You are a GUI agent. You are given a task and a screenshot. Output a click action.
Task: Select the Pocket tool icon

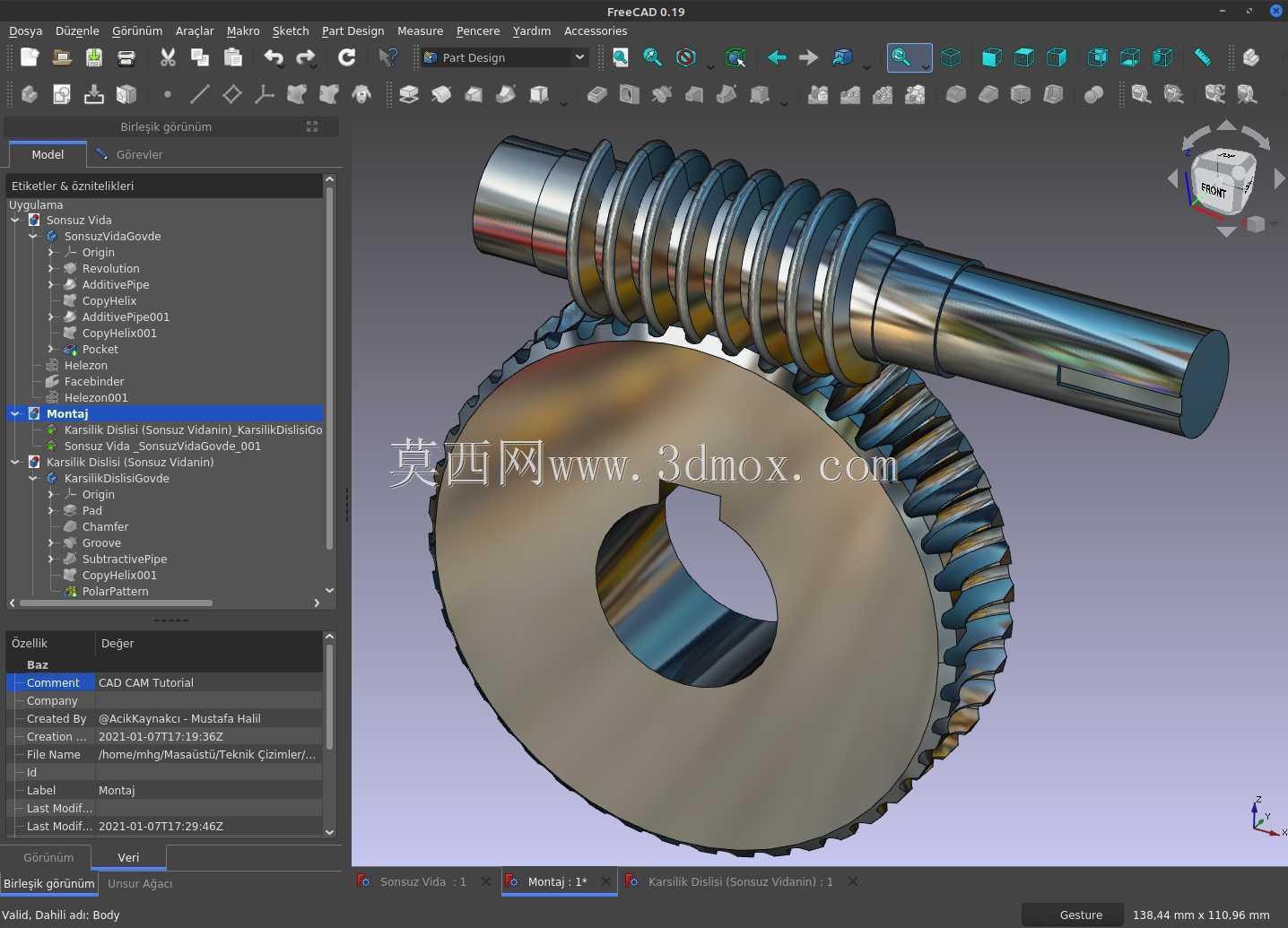click(x=597, y=94)
